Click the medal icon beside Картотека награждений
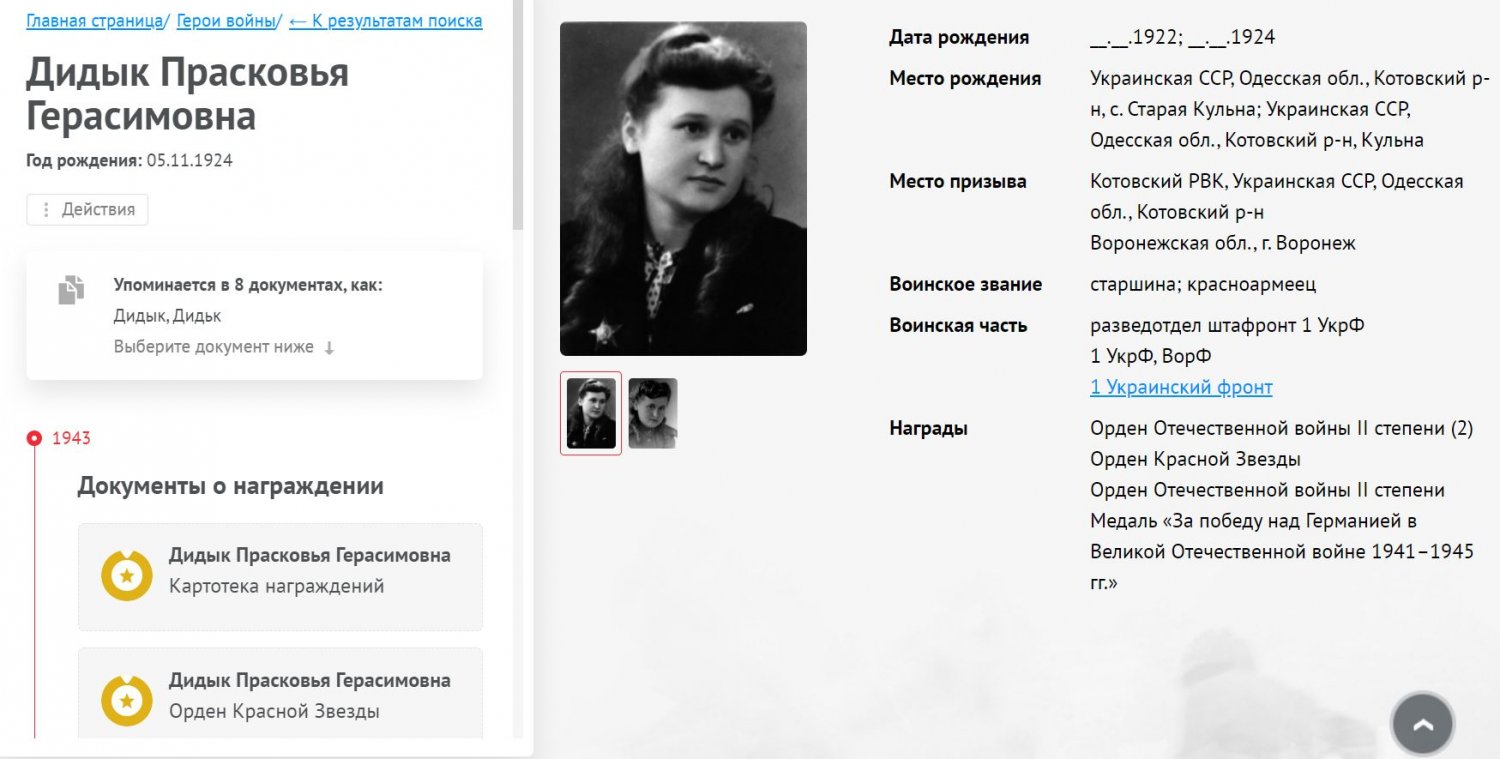The height and width of the screenshot is (759, 1500). click(127, 576)
